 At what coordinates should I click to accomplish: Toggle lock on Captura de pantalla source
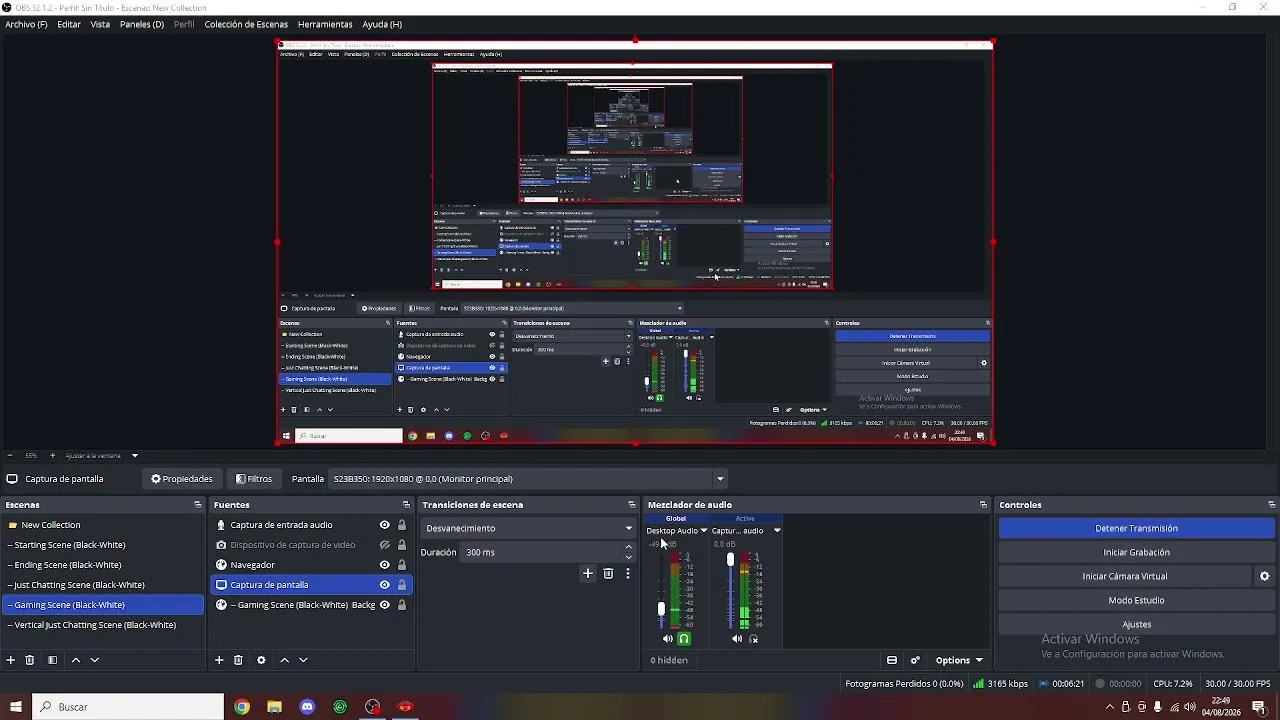[x=402, y=585]
